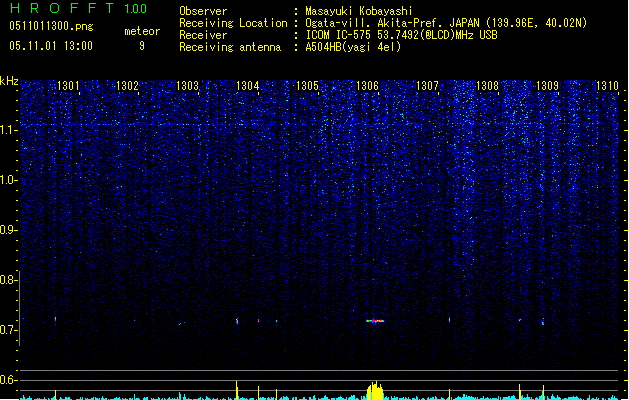Click the 0.8 kHz axis label
The width and height of the screenshot is (629, 400).
(8, 280)
